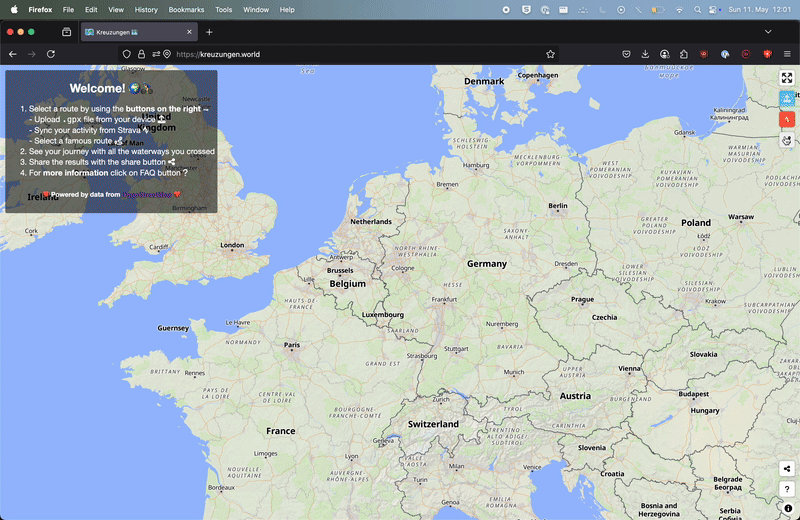Open the Window menu
The image size is (800, 520).
click(256, 10)
